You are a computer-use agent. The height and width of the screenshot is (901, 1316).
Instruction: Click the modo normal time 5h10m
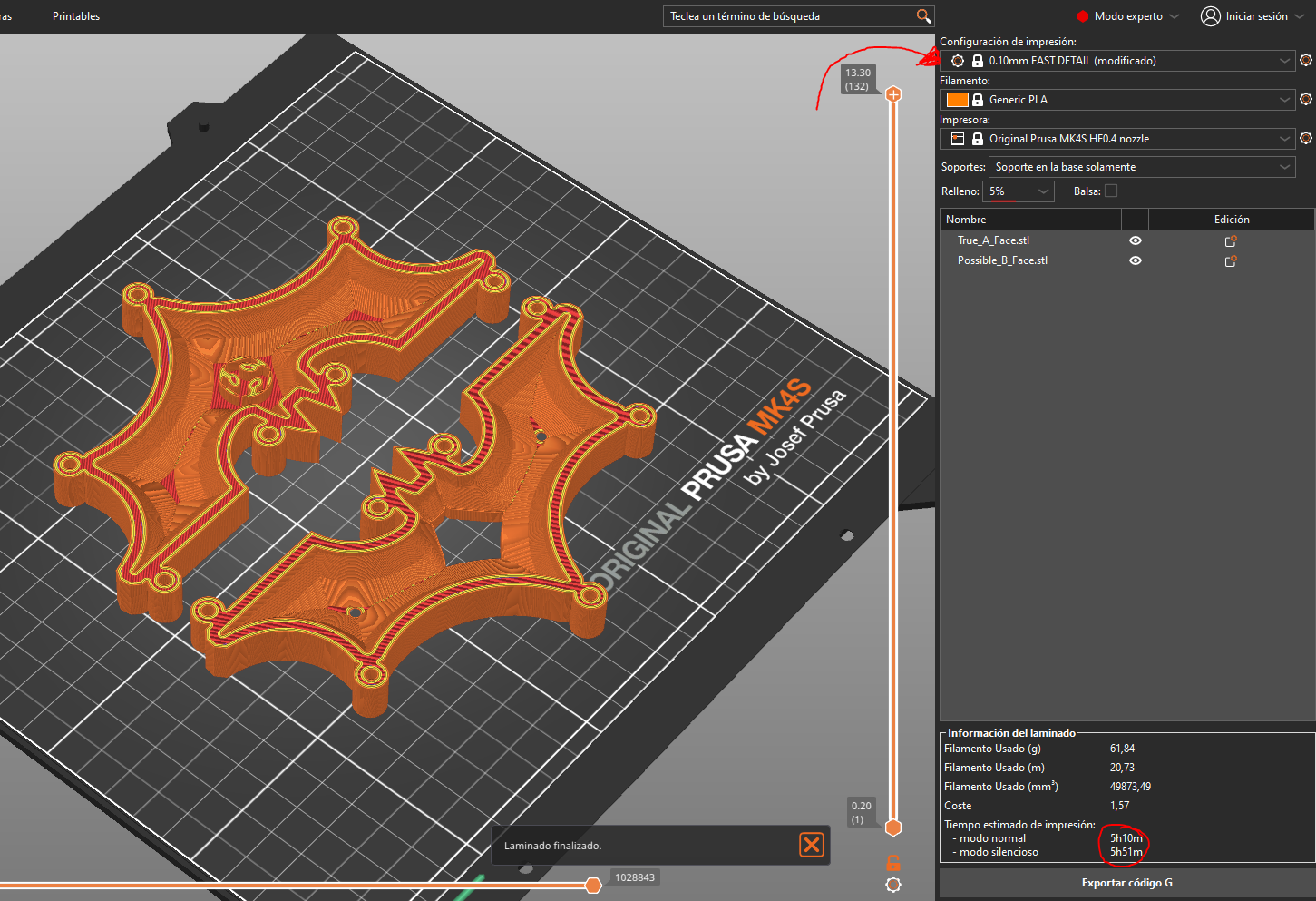[x=1126, y=838]
